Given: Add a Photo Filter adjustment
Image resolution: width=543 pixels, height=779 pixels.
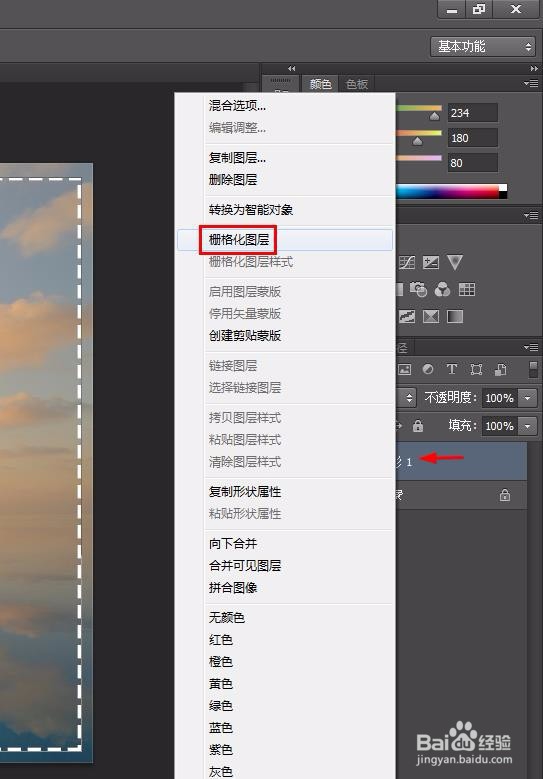Looking at the screenshot, I should tap(418, 289).
